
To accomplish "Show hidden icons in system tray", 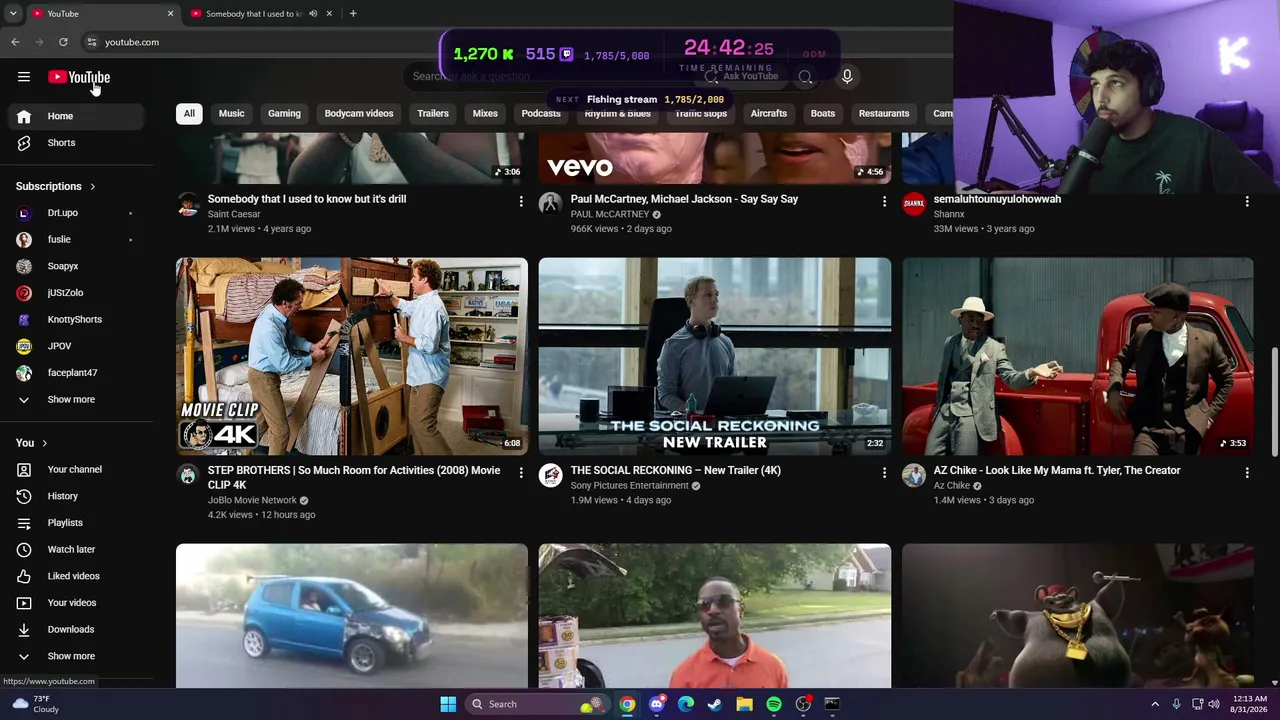I will tap(1155, 704).
